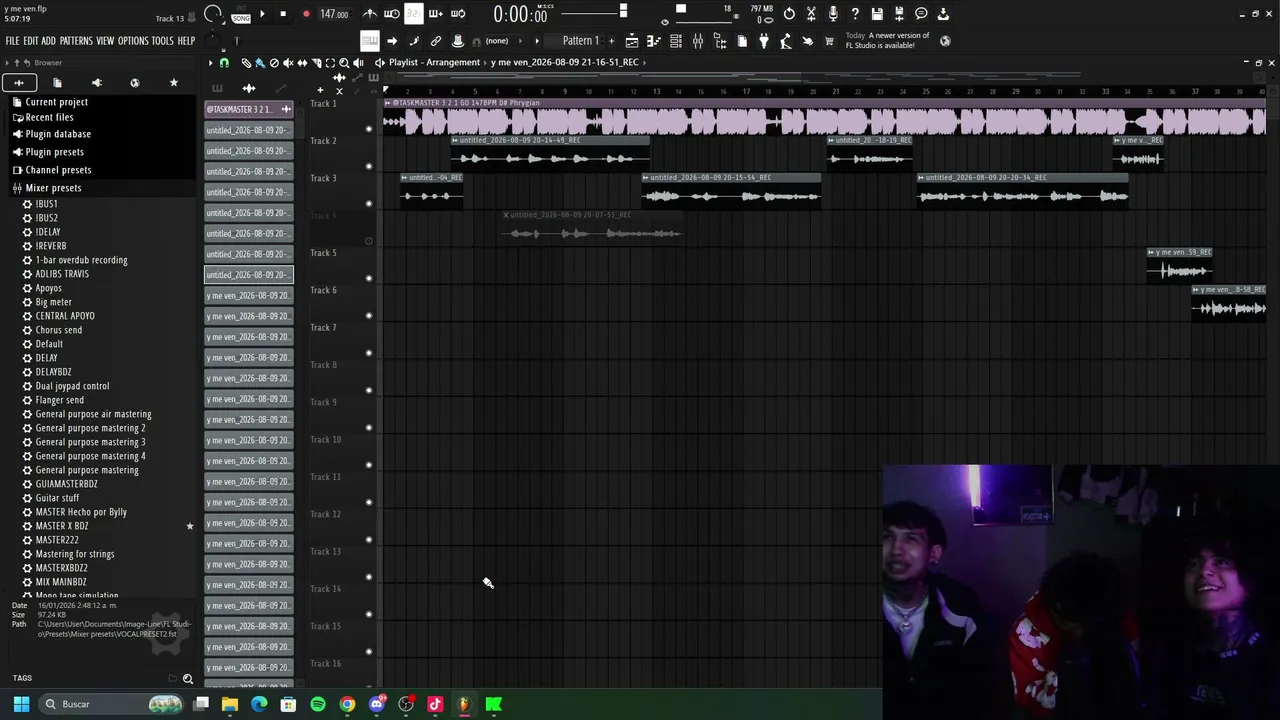Click the render/export download icon

click(943, 14)
